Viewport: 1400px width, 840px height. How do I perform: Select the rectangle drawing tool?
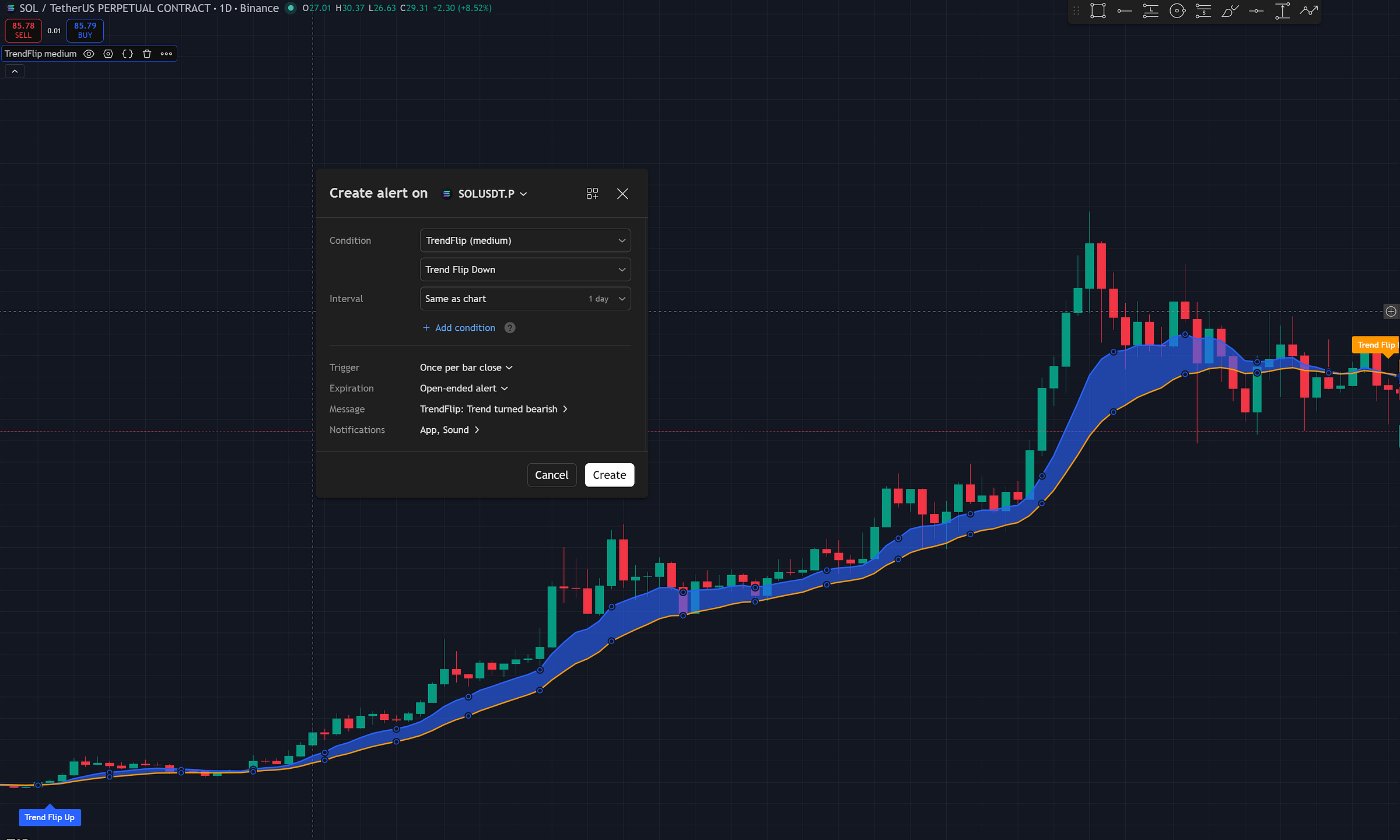1098,10
